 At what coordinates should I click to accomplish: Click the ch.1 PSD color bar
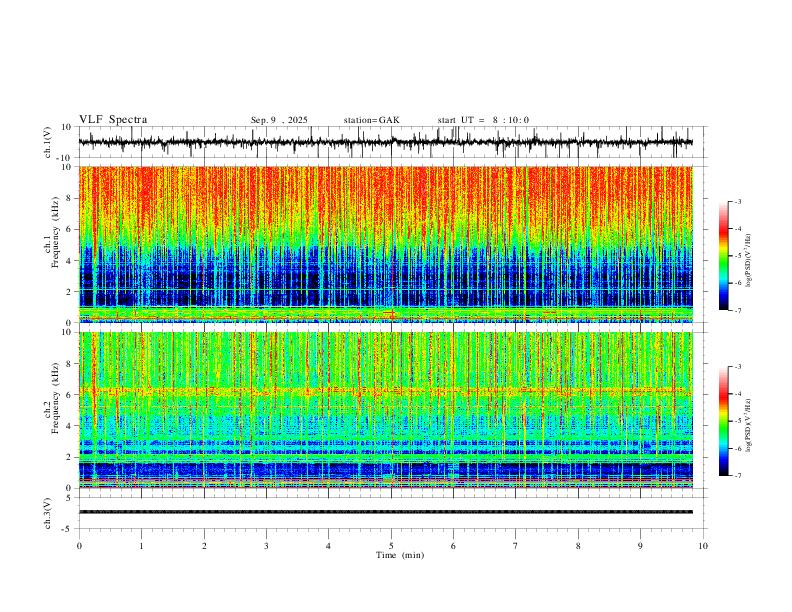coord(724,256)
